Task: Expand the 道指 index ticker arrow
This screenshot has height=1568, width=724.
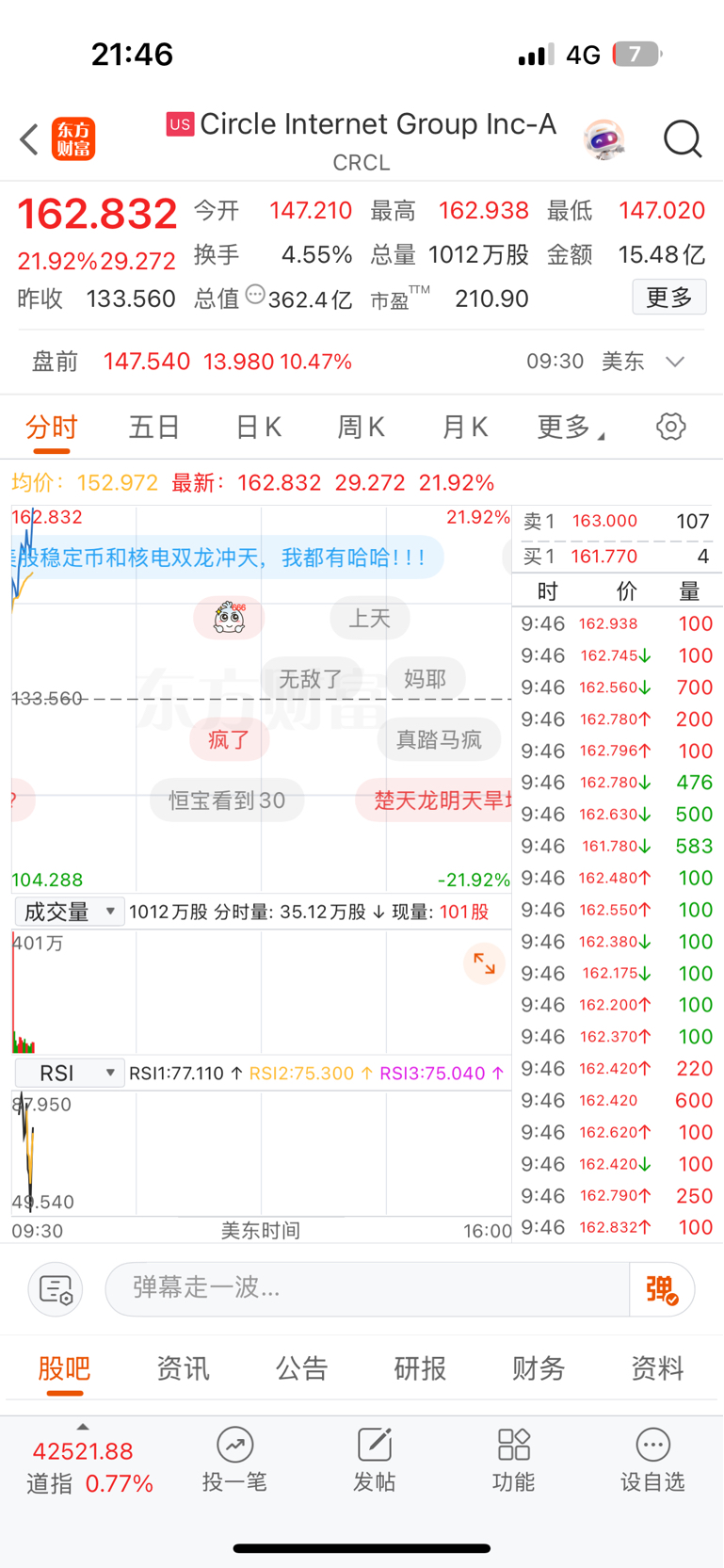Action: click(82, 1427)
